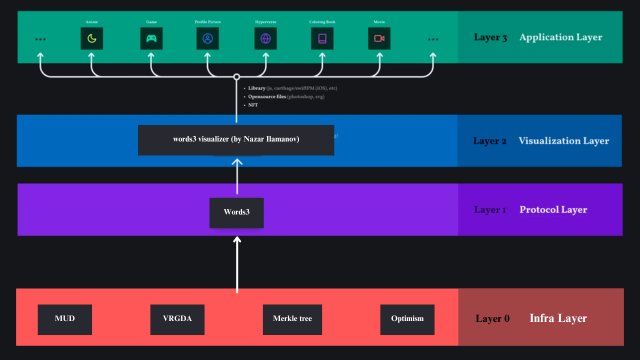The width and height of the screenshot is (640, 360).
Task: Click the Merkle tree block
Action: tap(292, 319)
